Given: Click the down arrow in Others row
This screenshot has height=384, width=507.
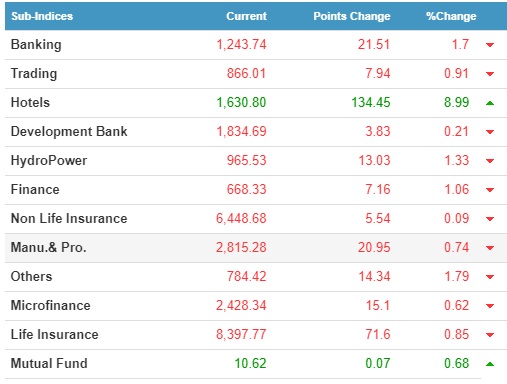Looking at the screenshot, I should coord(490,277).
